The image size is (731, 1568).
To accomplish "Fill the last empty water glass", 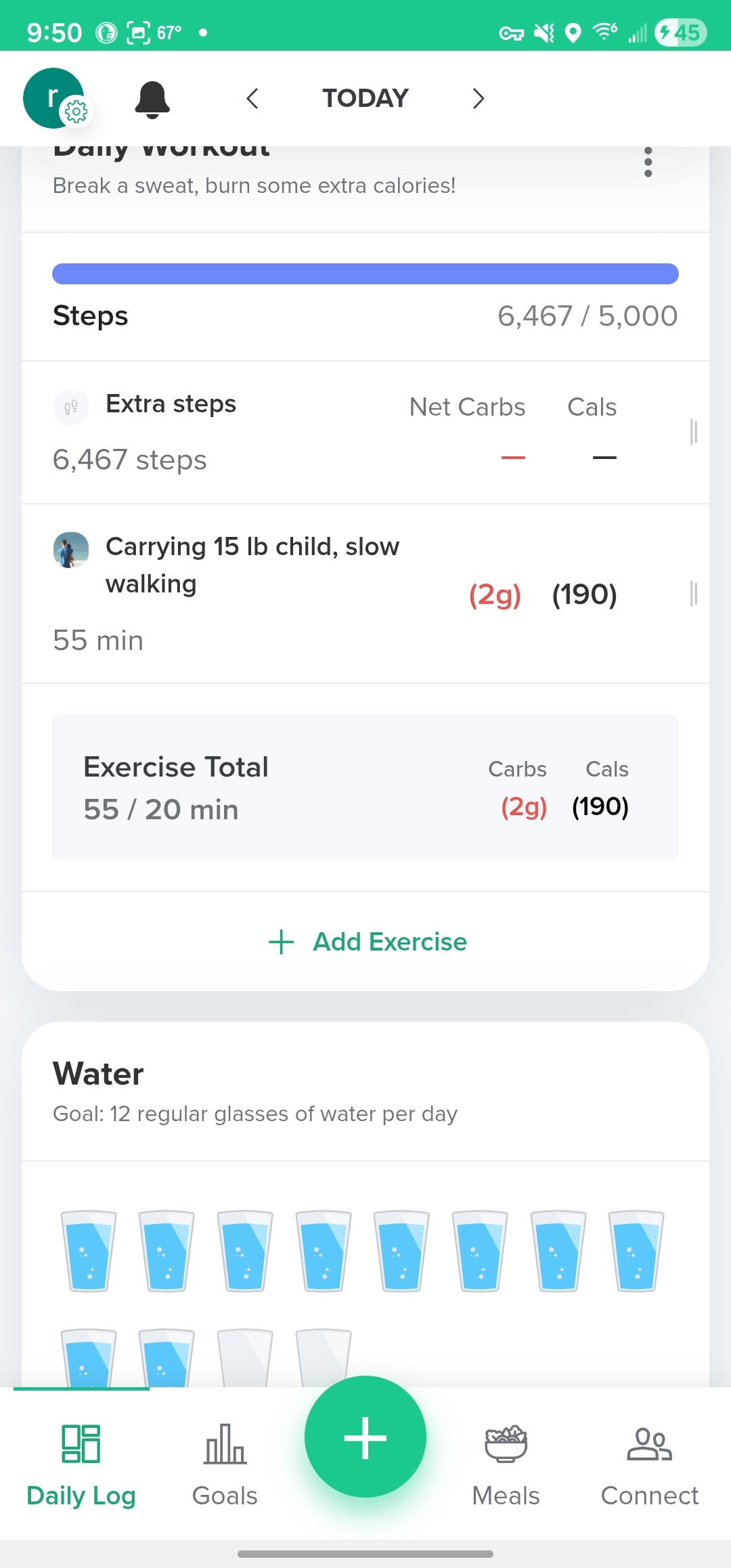I will 324,1357.
